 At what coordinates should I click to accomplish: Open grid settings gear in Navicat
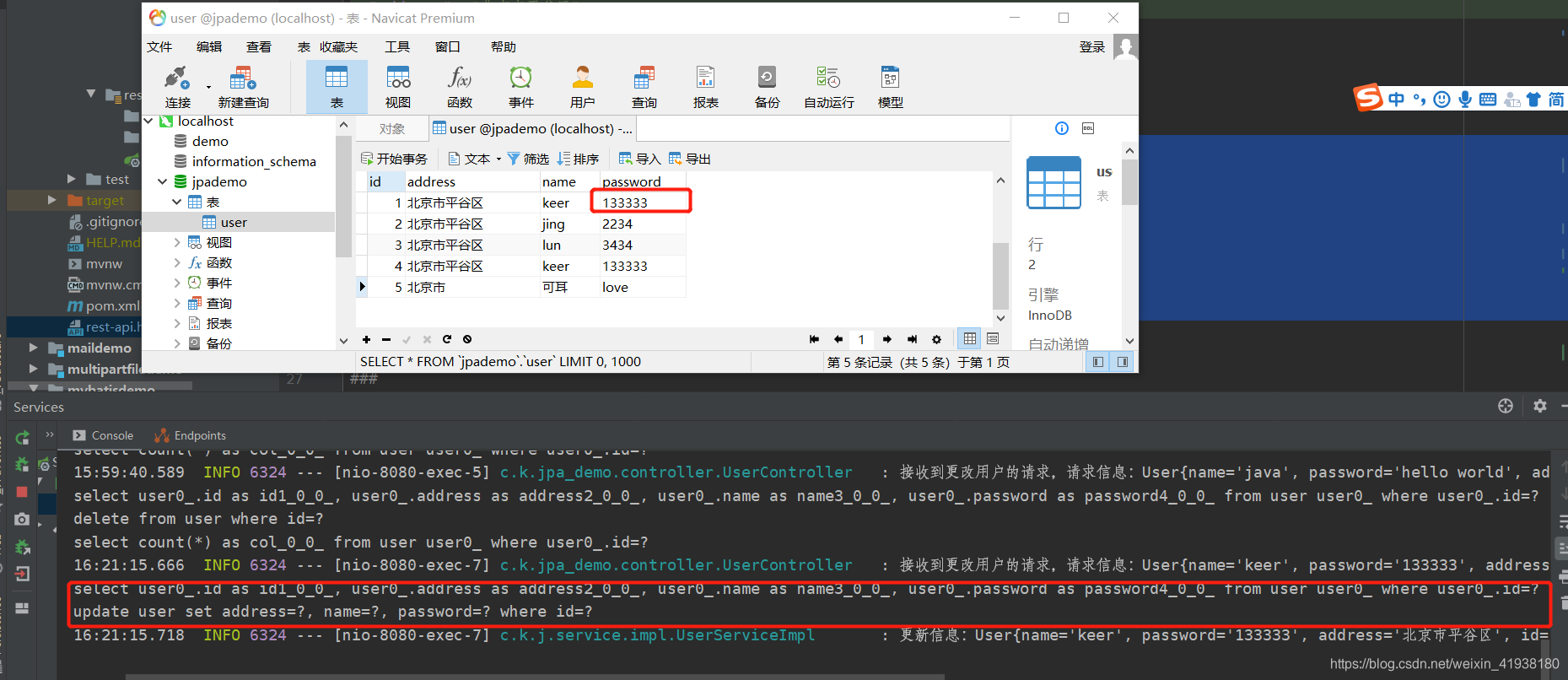tap(936, 339)
